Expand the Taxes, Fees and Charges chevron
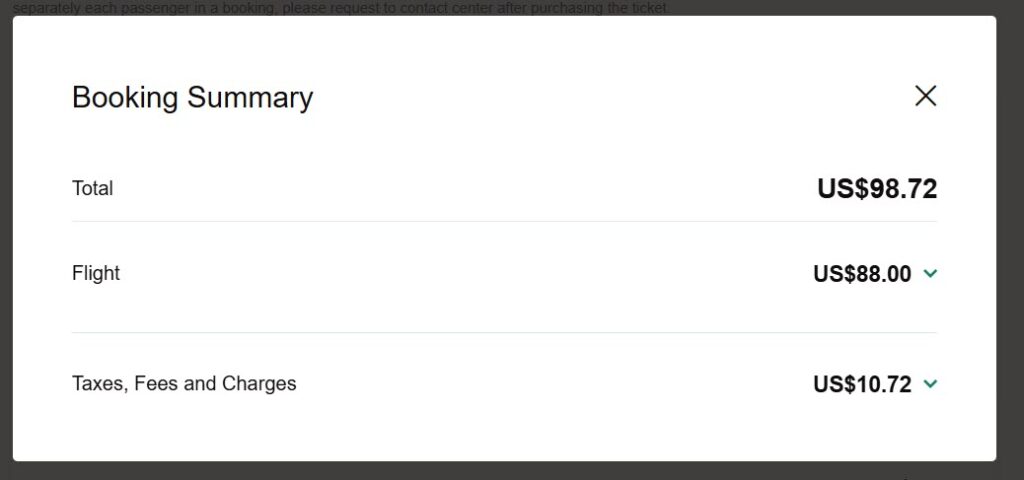The height and width of the screenshot is (480, 1024). [x=930, y=384]
